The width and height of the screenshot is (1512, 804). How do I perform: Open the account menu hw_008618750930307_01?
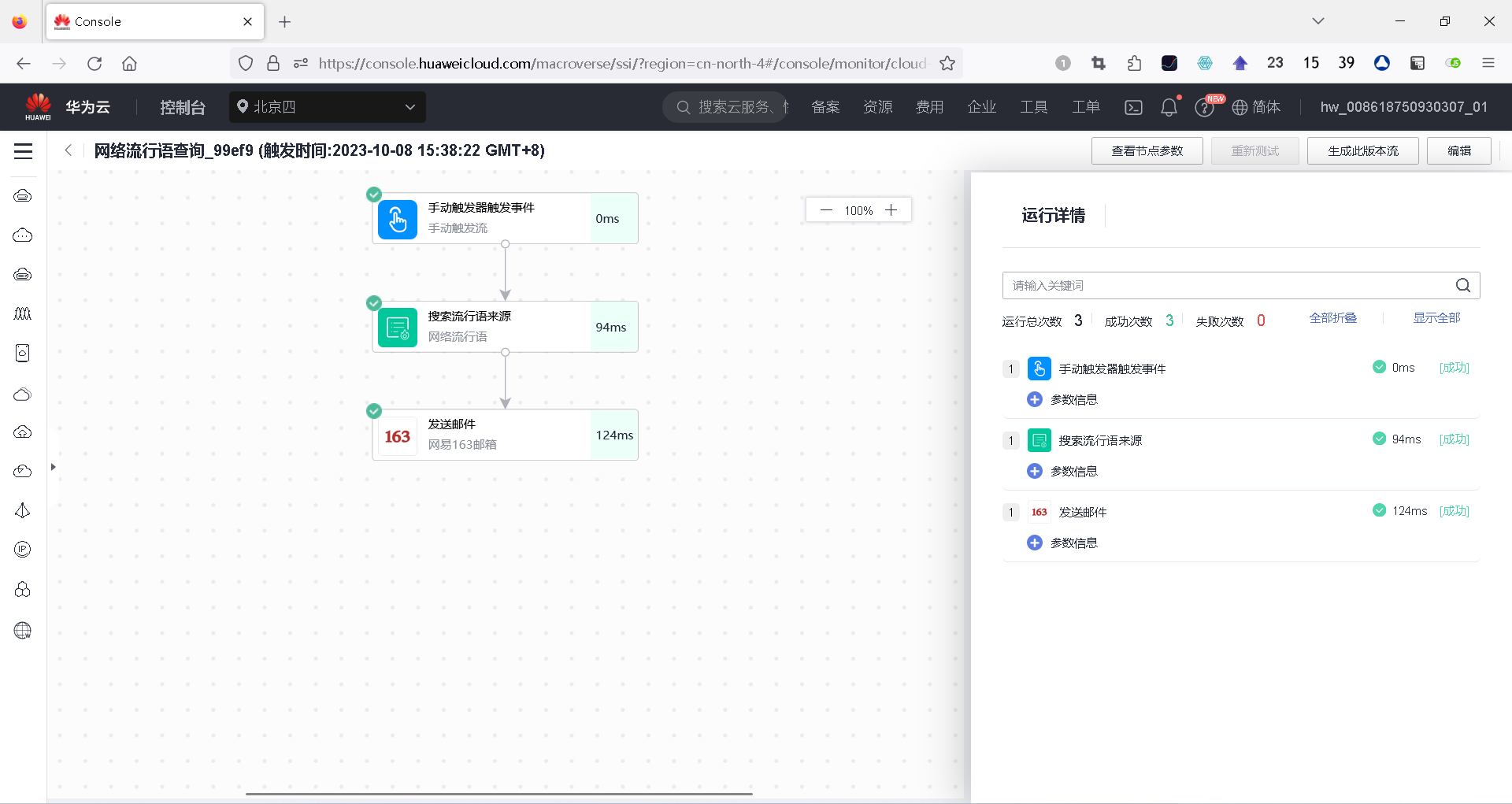pyautogui.click(x=1404, y=107)
